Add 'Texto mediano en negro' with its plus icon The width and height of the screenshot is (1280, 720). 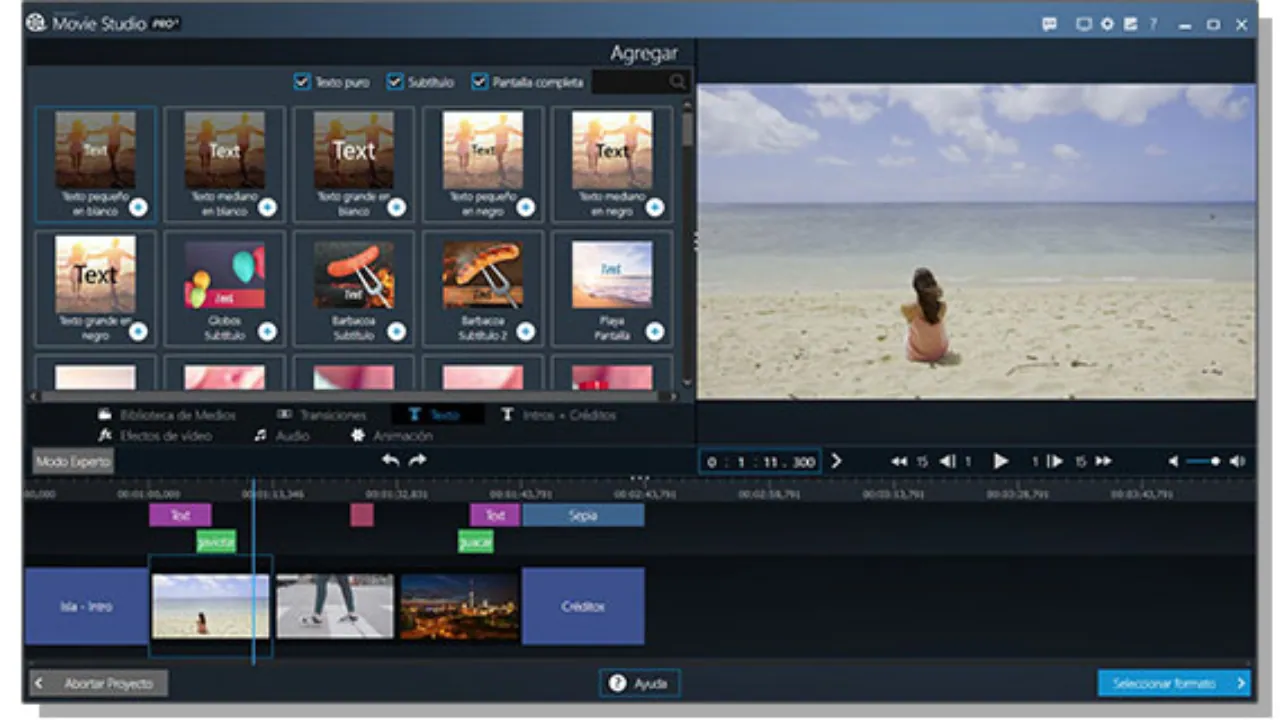(654, 207)
